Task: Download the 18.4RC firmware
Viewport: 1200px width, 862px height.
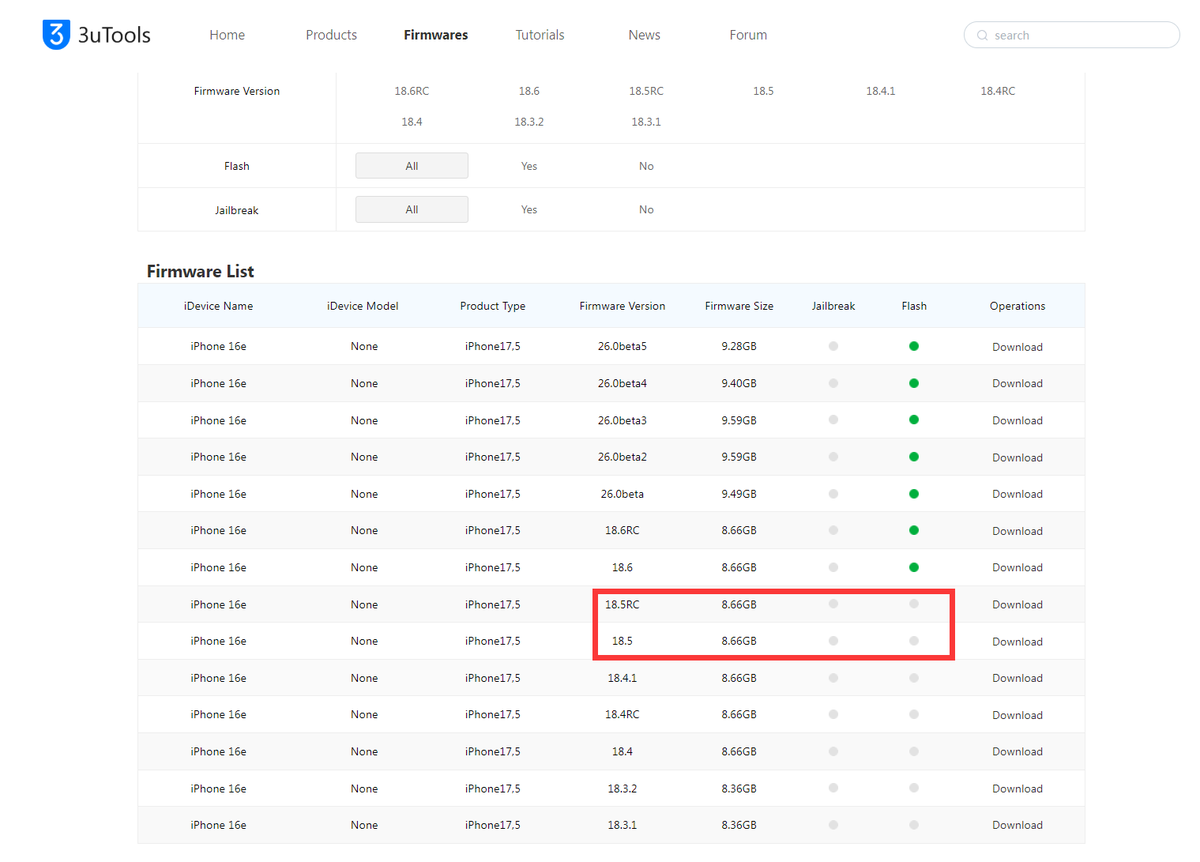Action: [x=1017, y=715]
